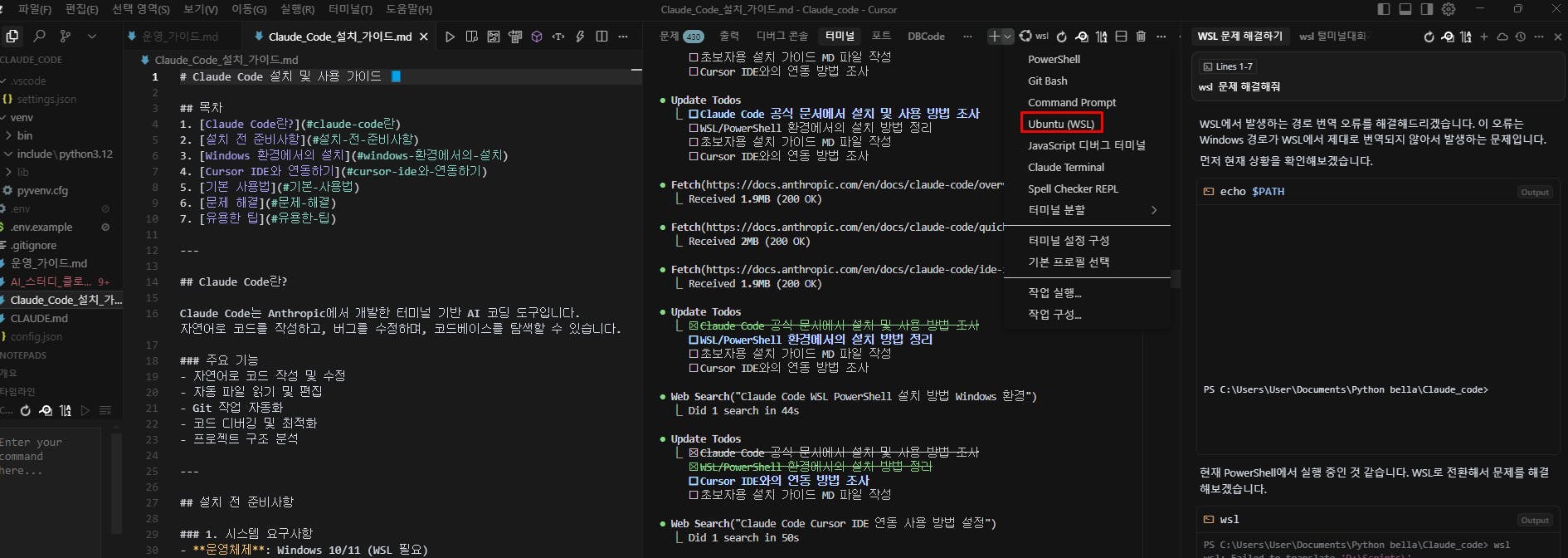Open terminal profile dropdown arrow
The image size is (1568, 558).
point(1008,37)
